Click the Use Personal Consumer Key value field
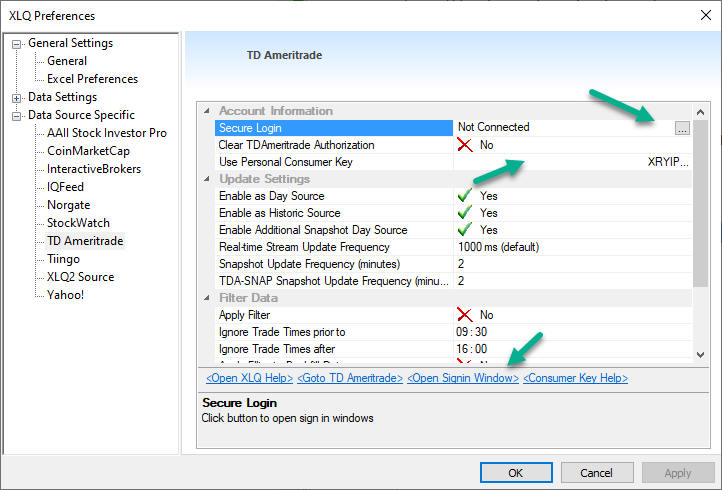The height and width of the screenshot is (490, 722). click(x=572, y=162)
